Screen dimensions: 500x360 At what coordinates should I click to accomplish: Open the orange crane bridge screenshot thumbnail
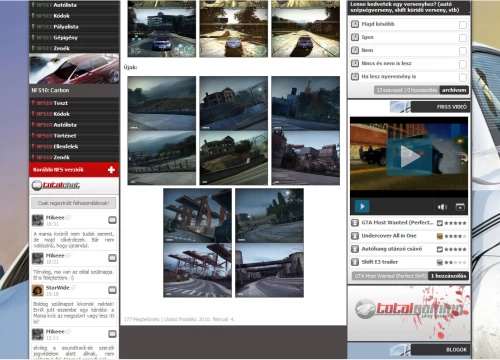pyautogui.click(x=197, y=215)
